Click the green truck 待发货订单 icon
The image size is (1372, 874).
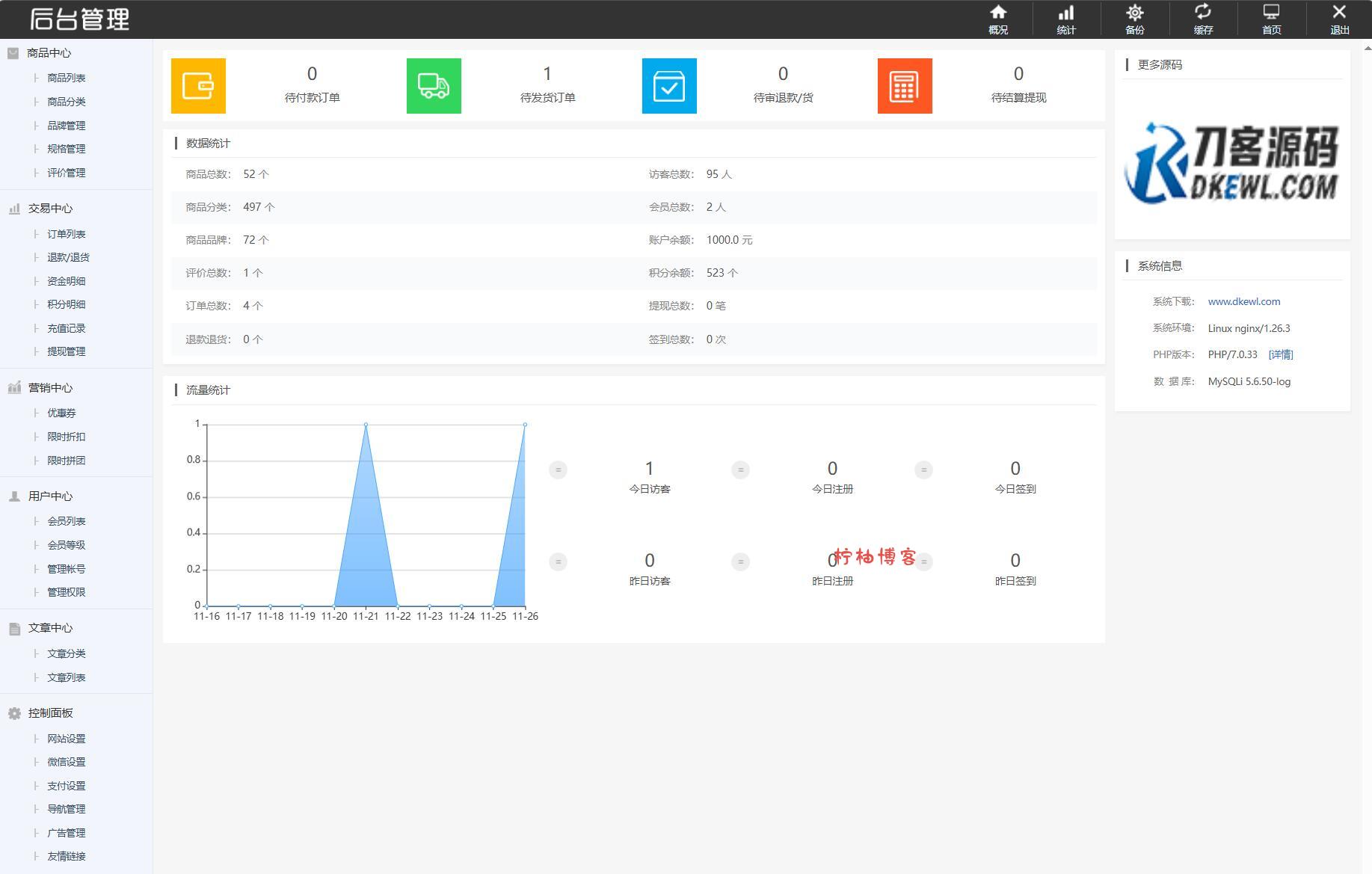[434, 86]
